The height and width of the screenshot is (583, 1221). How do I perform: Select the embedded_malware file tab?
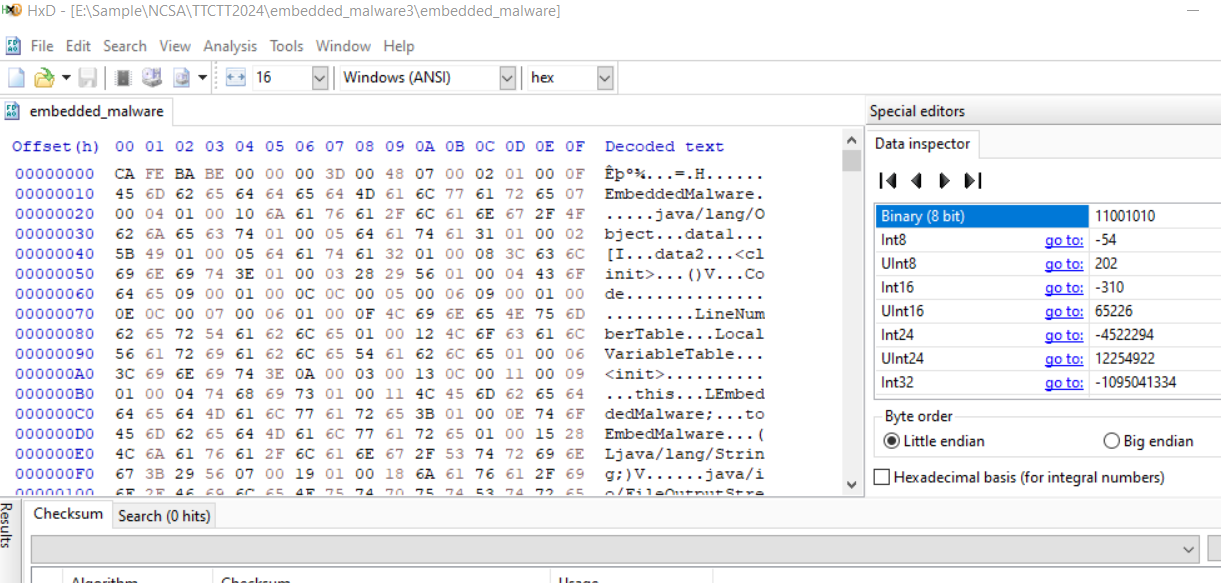tap(86, 111)
